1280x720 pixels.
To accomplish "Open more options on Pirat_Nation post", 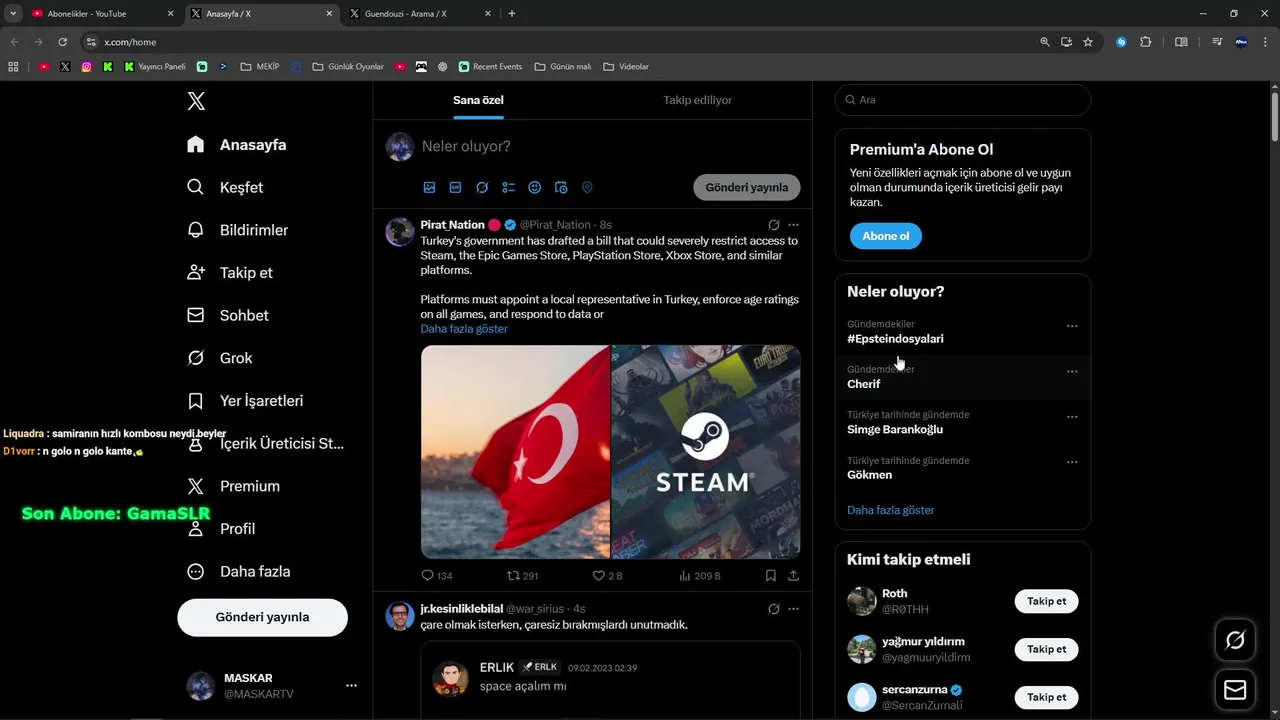I will click(793, 225).
